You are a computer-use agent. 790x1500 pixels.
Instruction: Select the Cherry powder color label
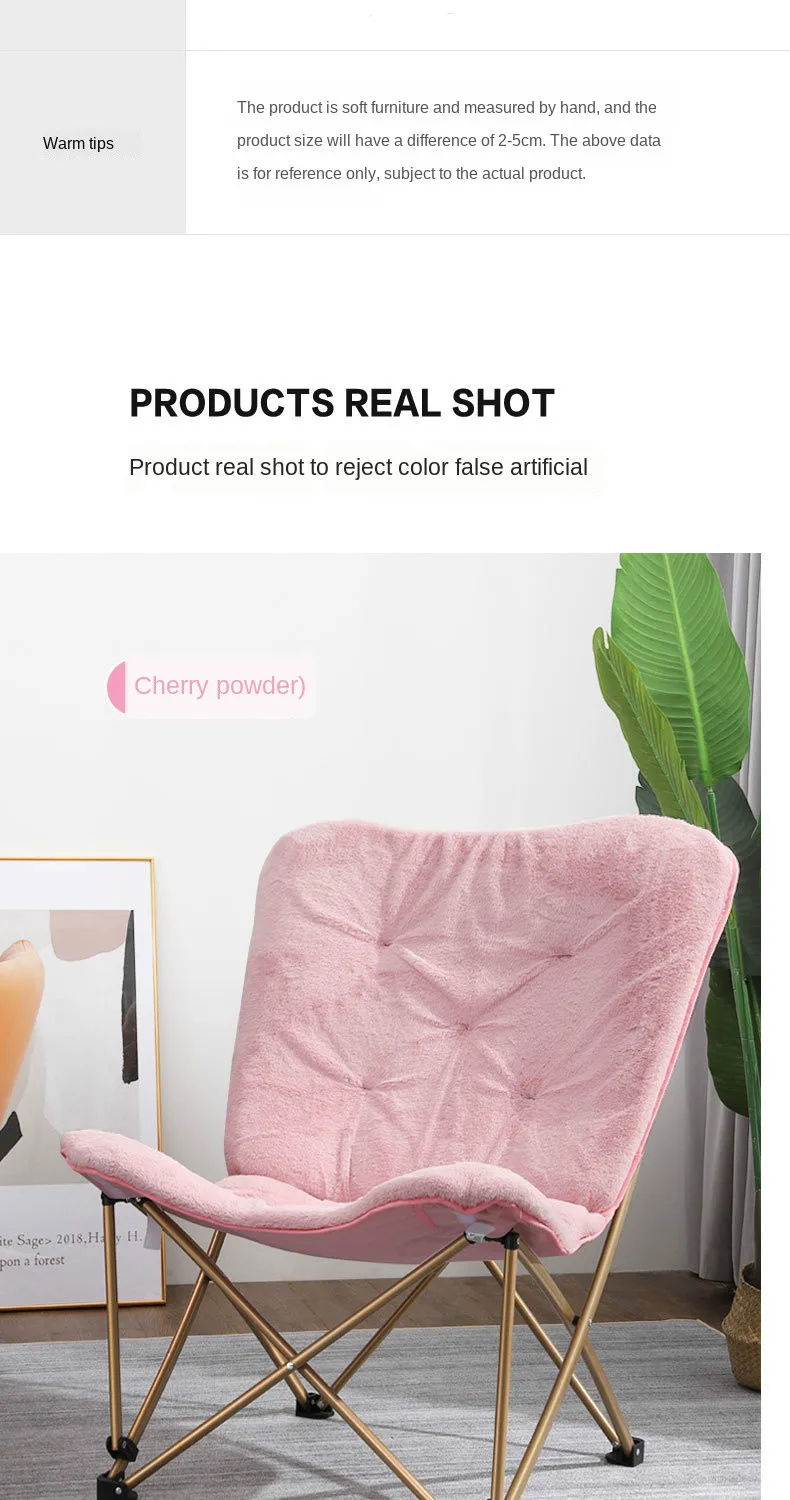[x=220, y=686]
